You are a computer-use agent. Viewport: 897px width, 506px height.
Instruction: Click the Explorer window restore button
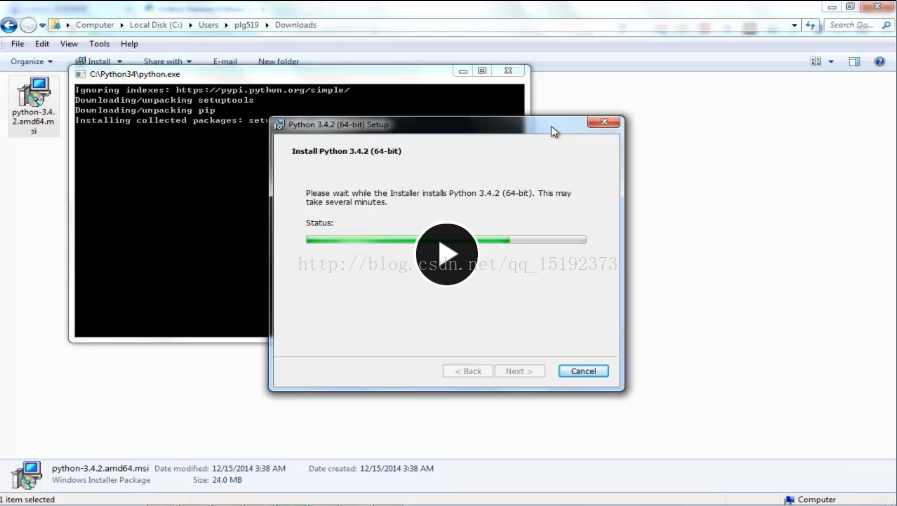(851, 7)
